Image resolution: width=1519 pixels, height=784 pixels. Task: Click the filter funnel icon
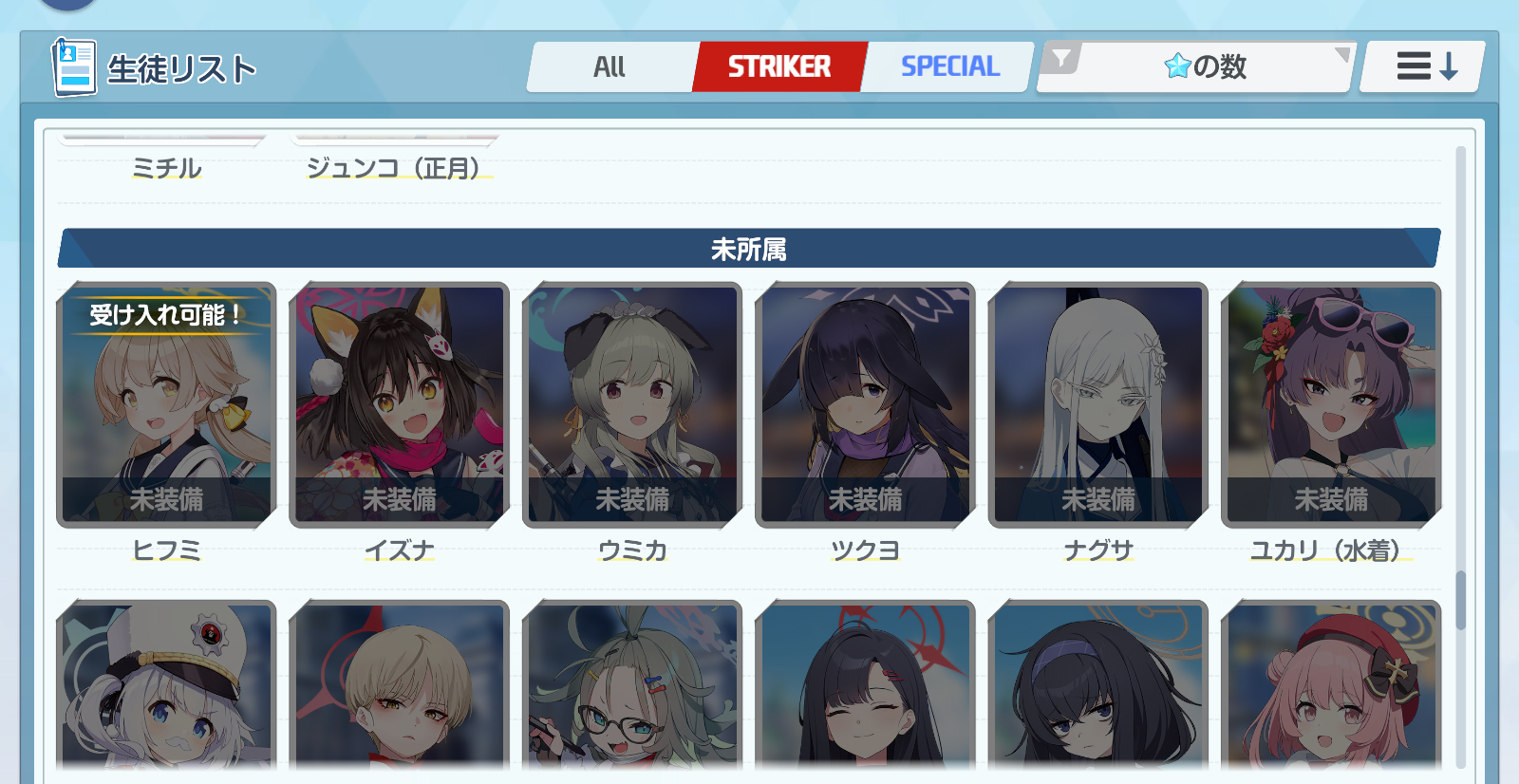coord(1061,59)
